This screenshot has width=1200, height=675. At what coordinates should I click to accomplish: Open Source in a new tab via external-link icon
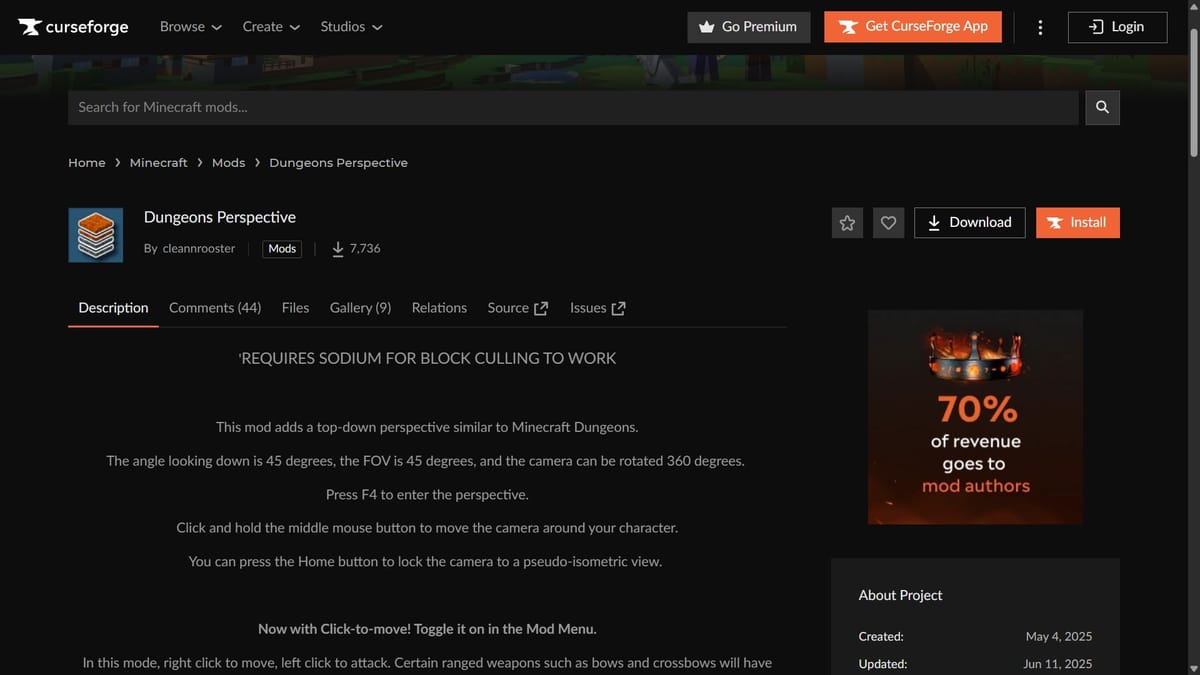(x=541, y=306)
